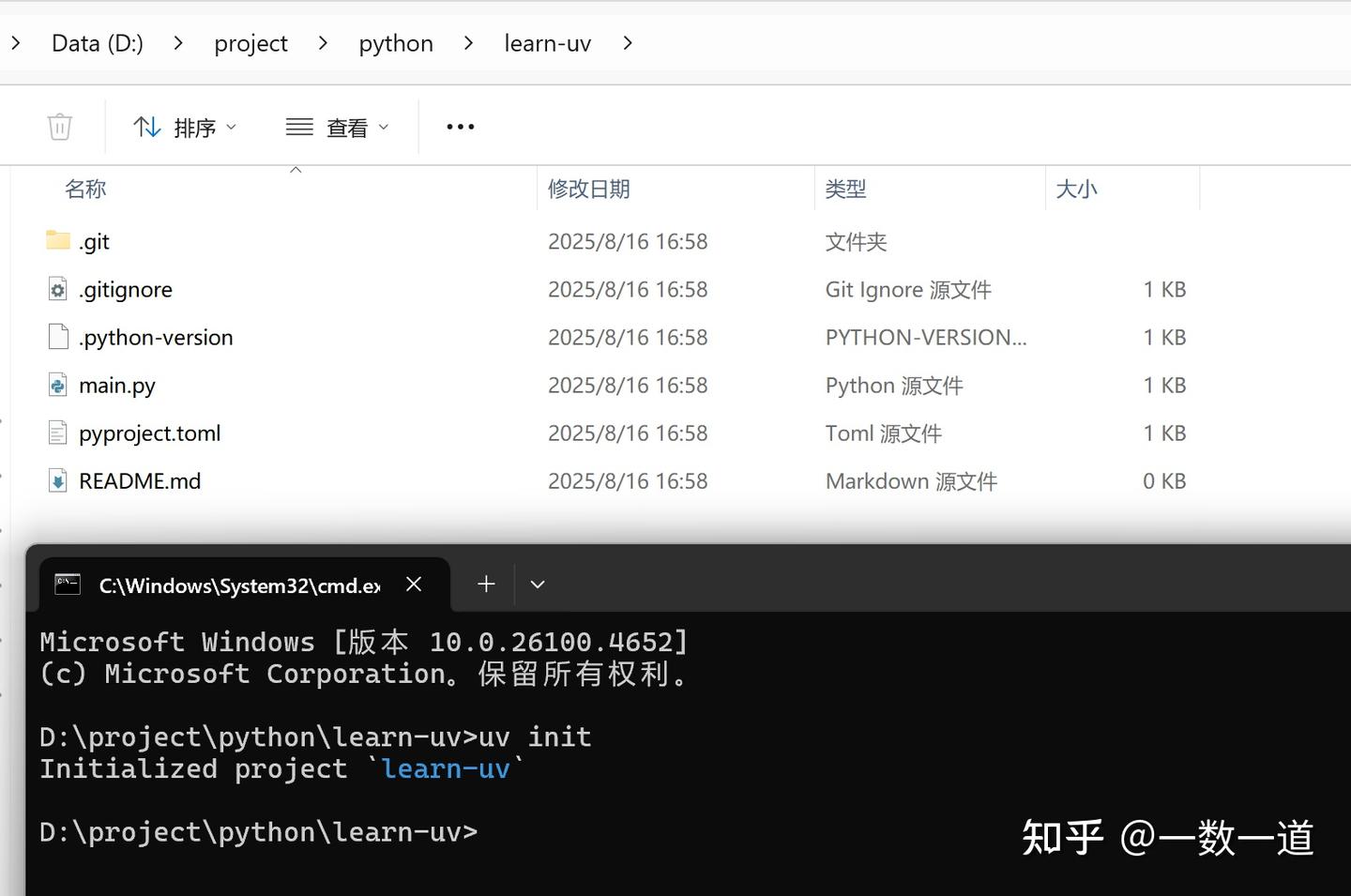Image resolution: width=1351 pixels, height=896 pixels.
Task: Open the learn-uv hyperlink in terminal output
Action: click(446, 767)
